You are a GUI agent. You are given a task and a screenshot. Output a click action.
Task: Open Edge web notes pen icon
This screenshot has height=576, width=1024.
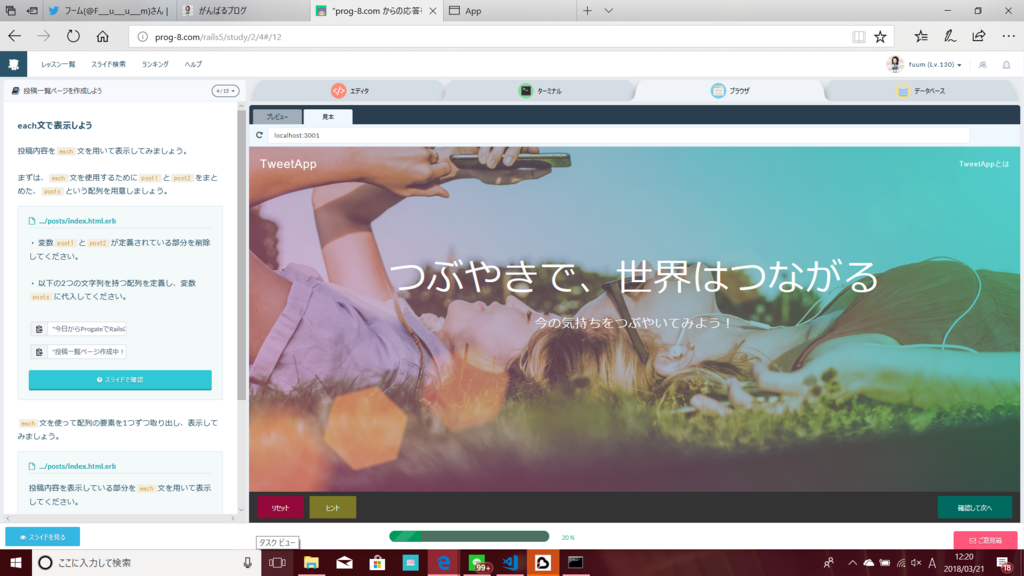[950, 37]
